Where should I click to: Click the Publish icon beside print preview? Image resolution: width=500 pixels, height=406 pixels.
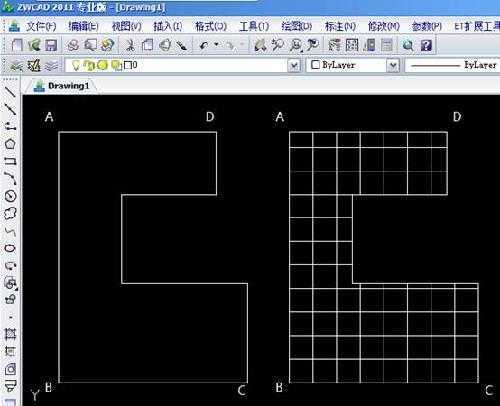click(x=107, y=45)
